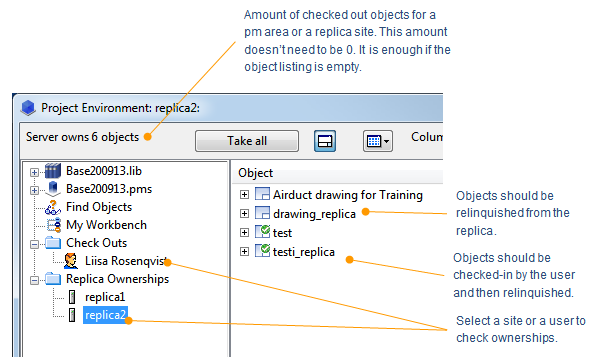Image resolution: width=603 pixels, height=363 pixels.
Task: Open the table view dropdown button
Action: pos(378,141)
